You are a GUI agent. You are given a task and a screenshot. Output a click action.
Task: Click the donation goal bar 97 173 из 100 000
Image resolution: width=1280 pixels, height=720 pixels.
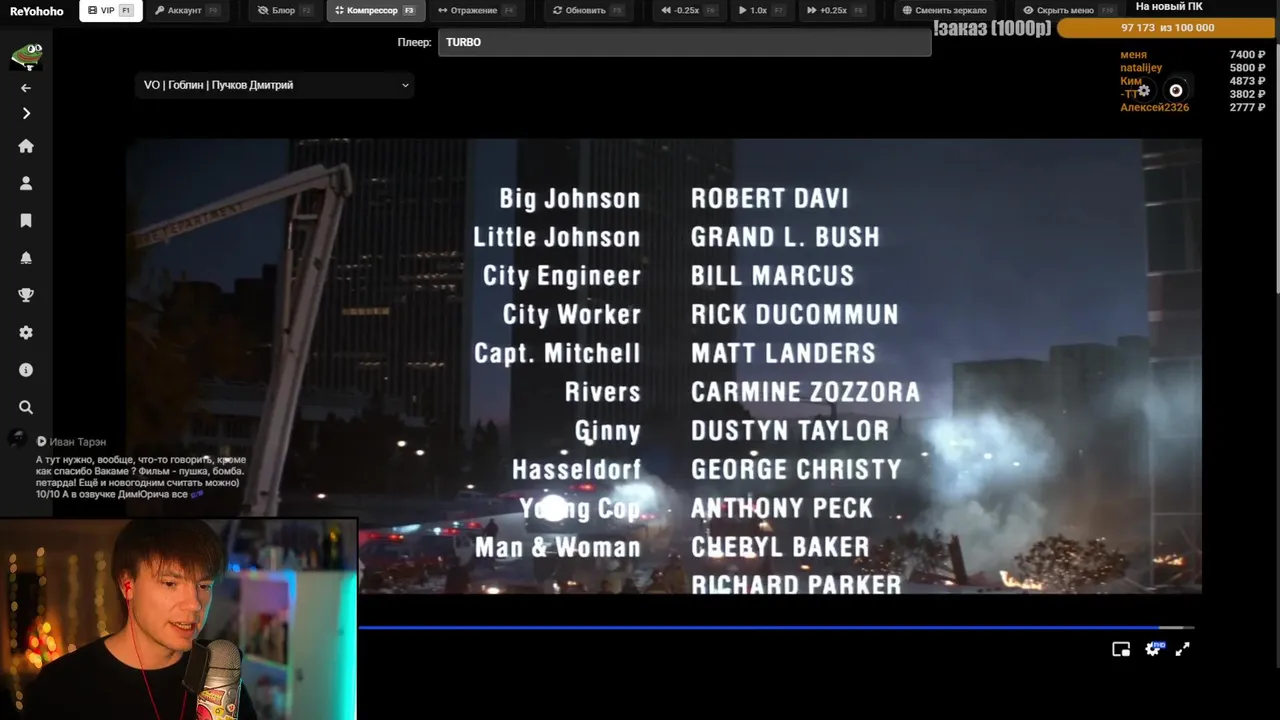(1167, 28)
